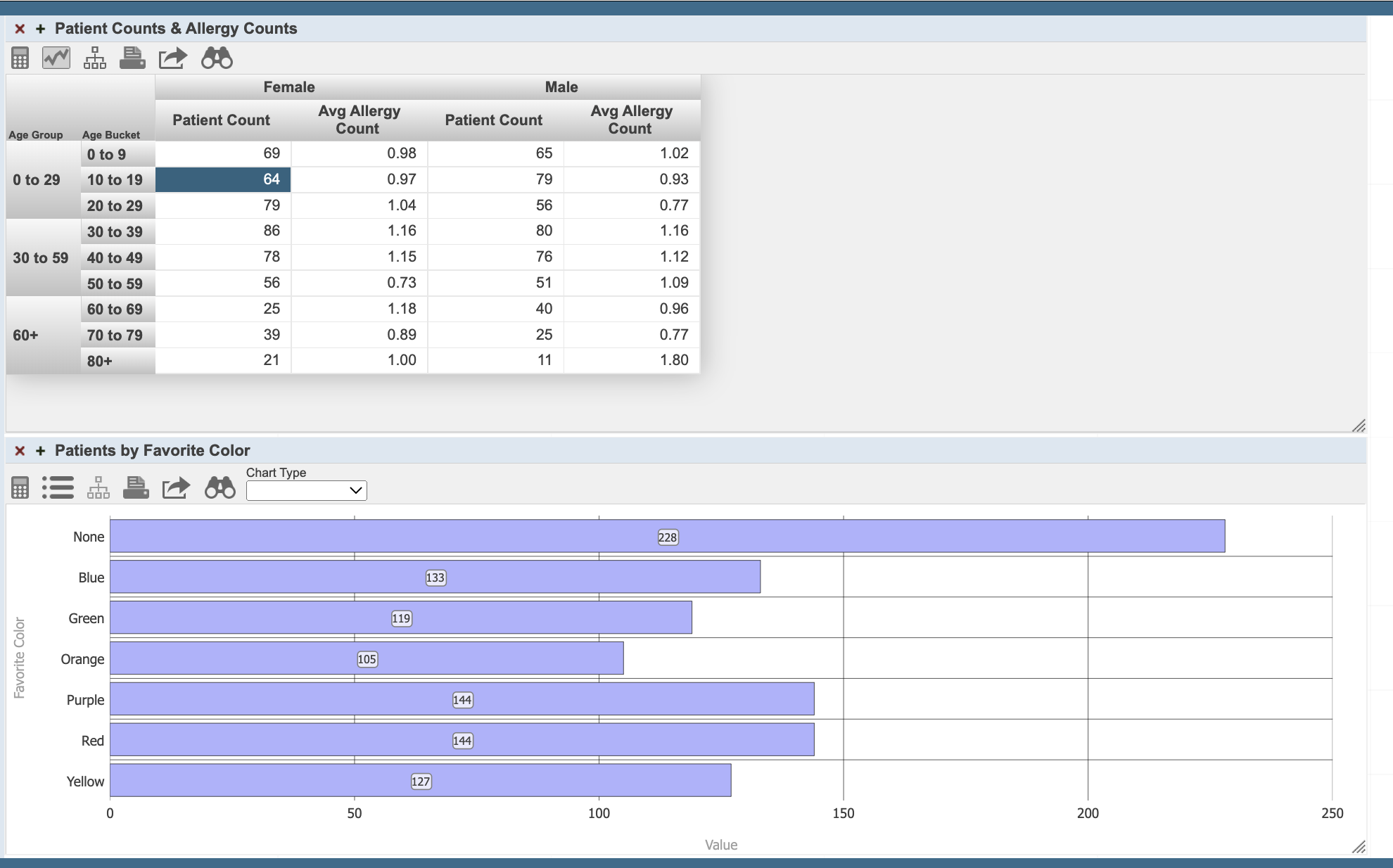
Task: Toggle the chart view icon in Patient Counts panel
Action: tap(56, 58)
